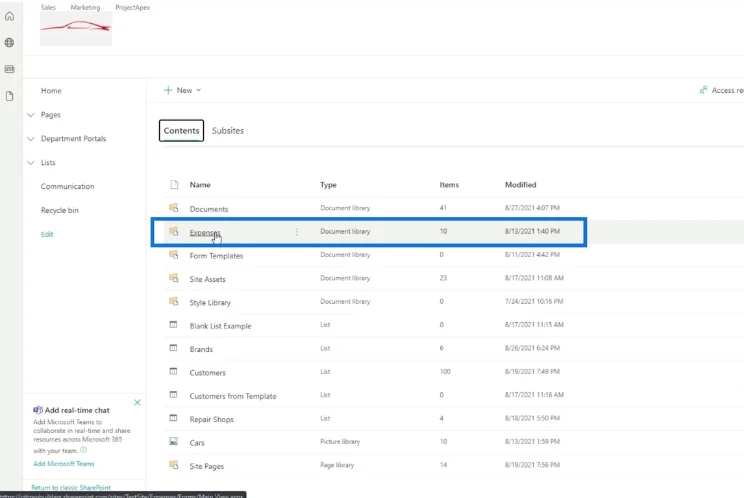Click the Customers list icon
This screenshot has height=498, width=744.
(x=173, y=371)
